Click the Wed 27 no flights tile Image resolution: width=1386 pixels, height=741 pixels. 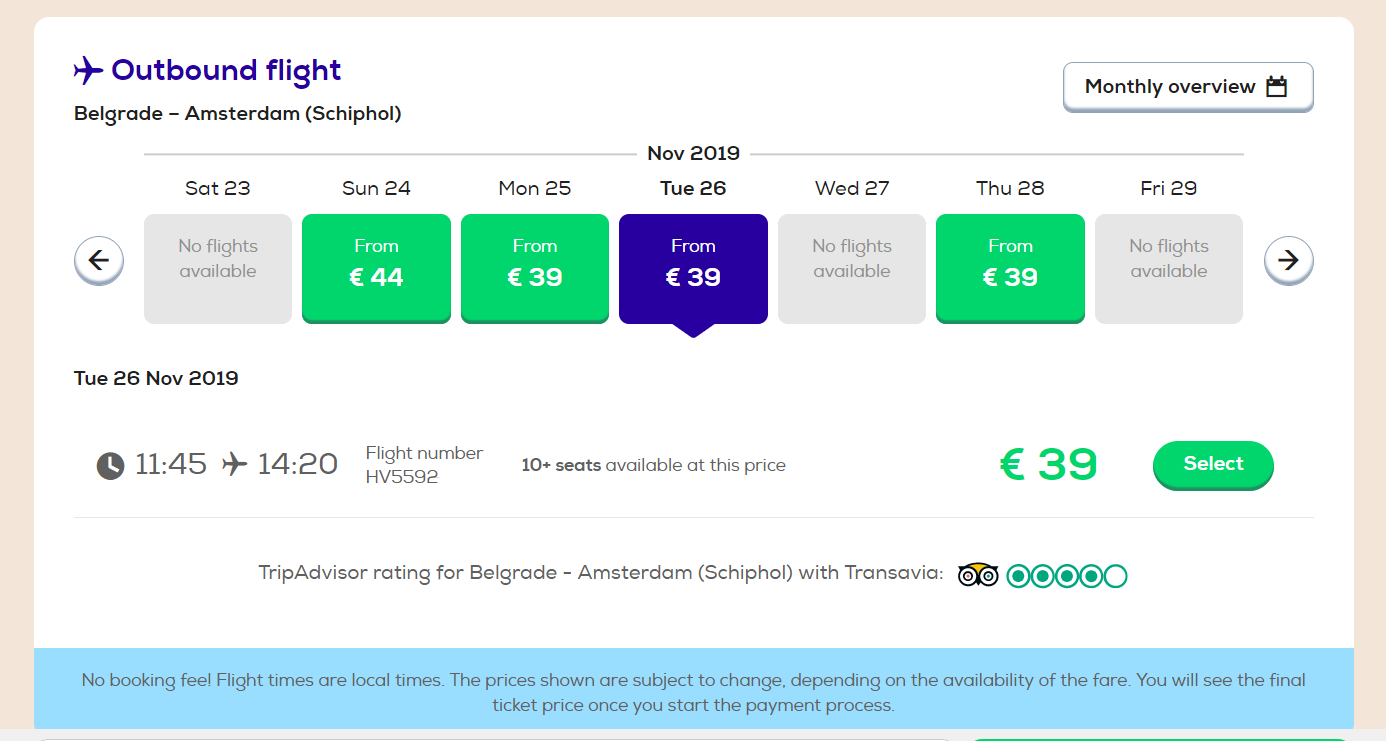tap(852, 268)
